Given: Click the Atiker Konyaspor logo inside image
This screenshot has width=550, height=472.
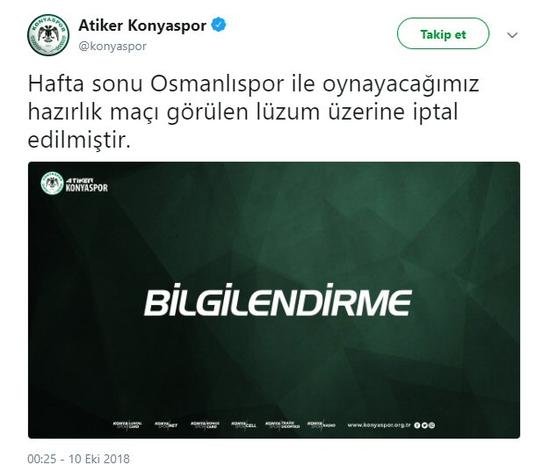Looking at the screenshot, I should (x=74, y=183).
